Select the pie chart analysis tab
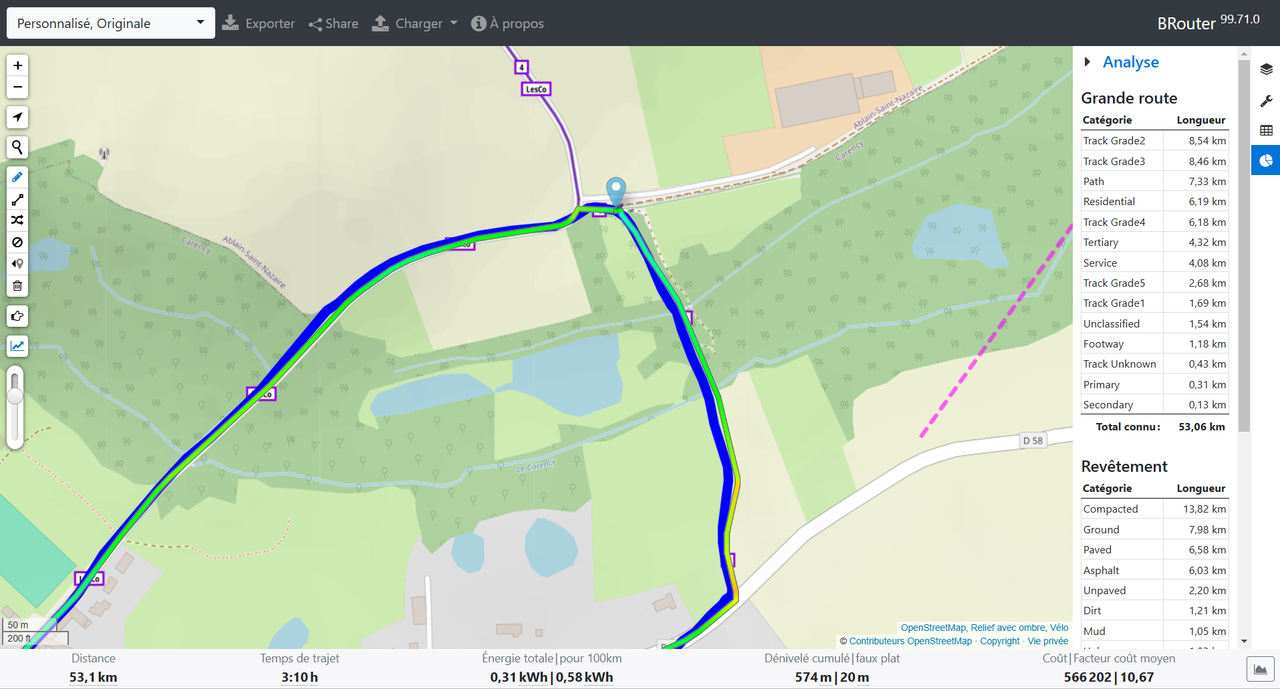The image size is (1280, 689). coord(1266,160)
